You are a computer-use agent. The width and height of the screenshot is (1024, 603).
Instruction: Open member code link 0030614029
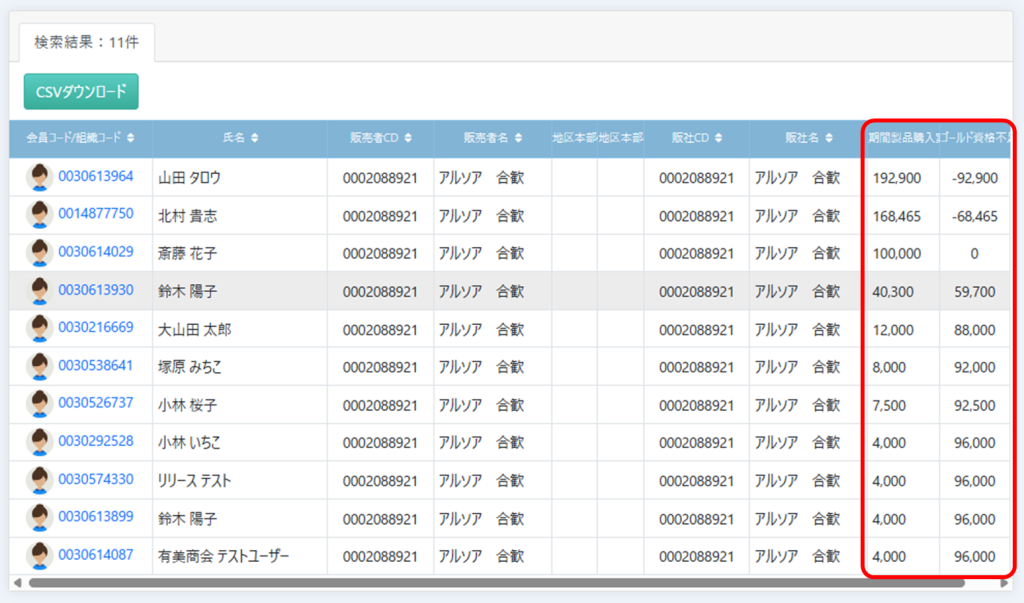95,252
